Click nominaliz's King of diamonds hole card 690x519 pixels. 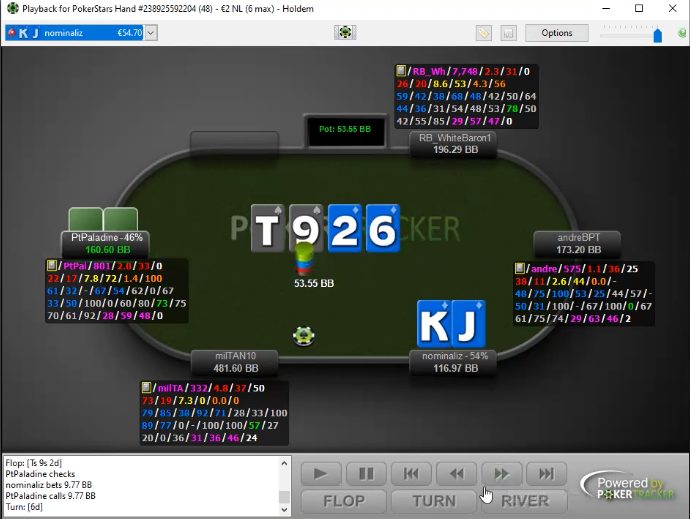(434, 324)
